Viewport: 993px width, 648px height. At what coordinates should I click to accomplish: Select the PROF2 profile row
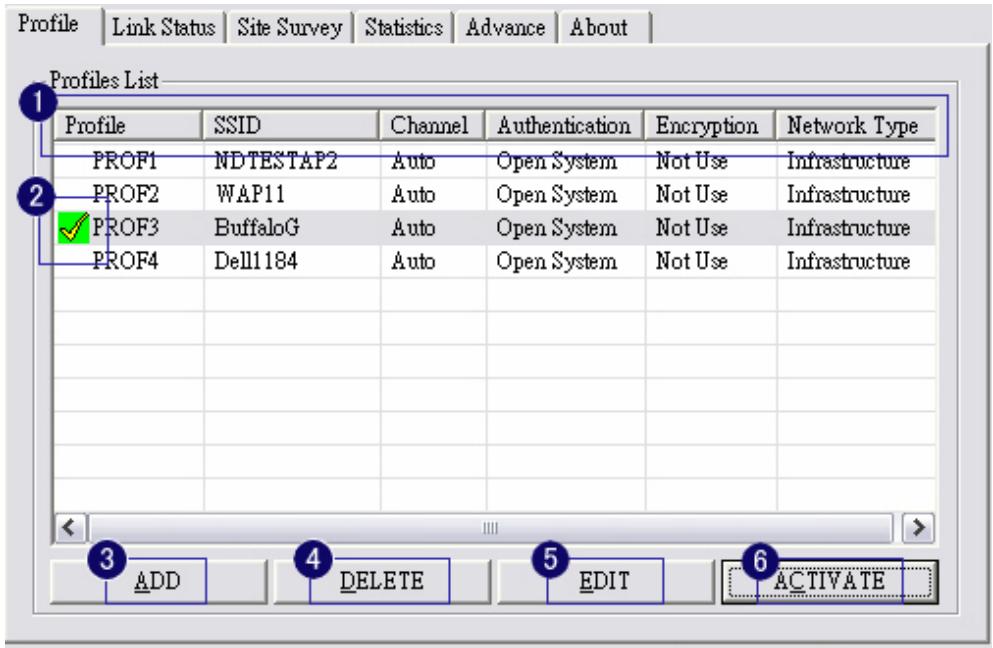click(495, 194)
